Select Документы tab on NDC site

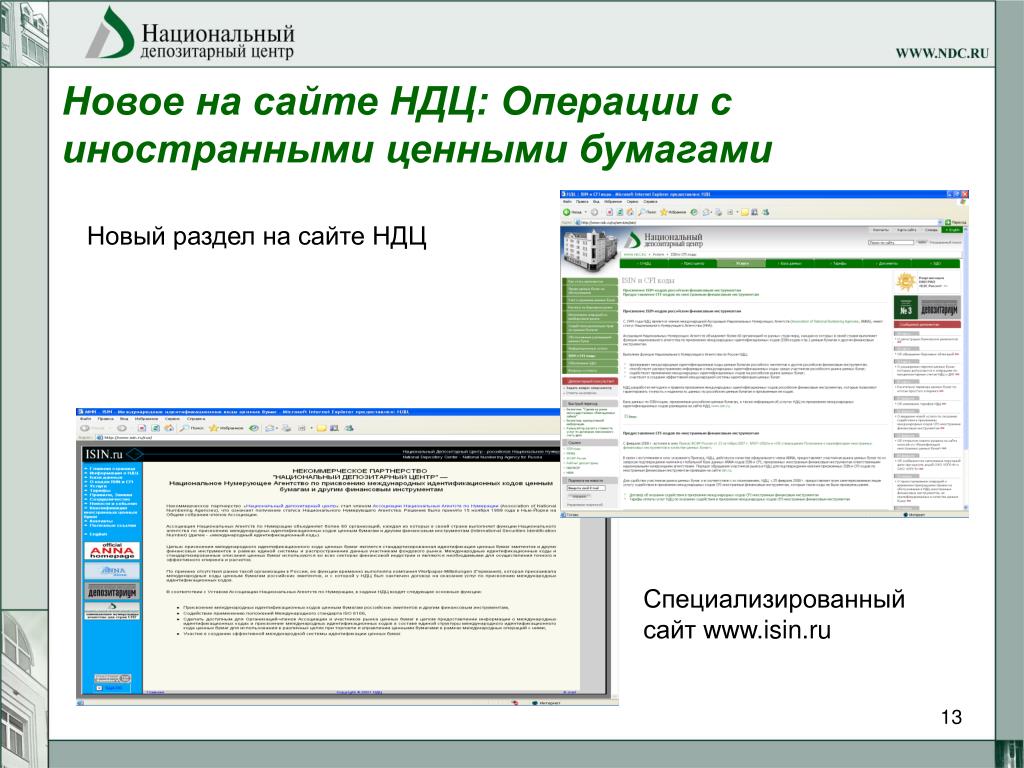click(x=888, y=263)
